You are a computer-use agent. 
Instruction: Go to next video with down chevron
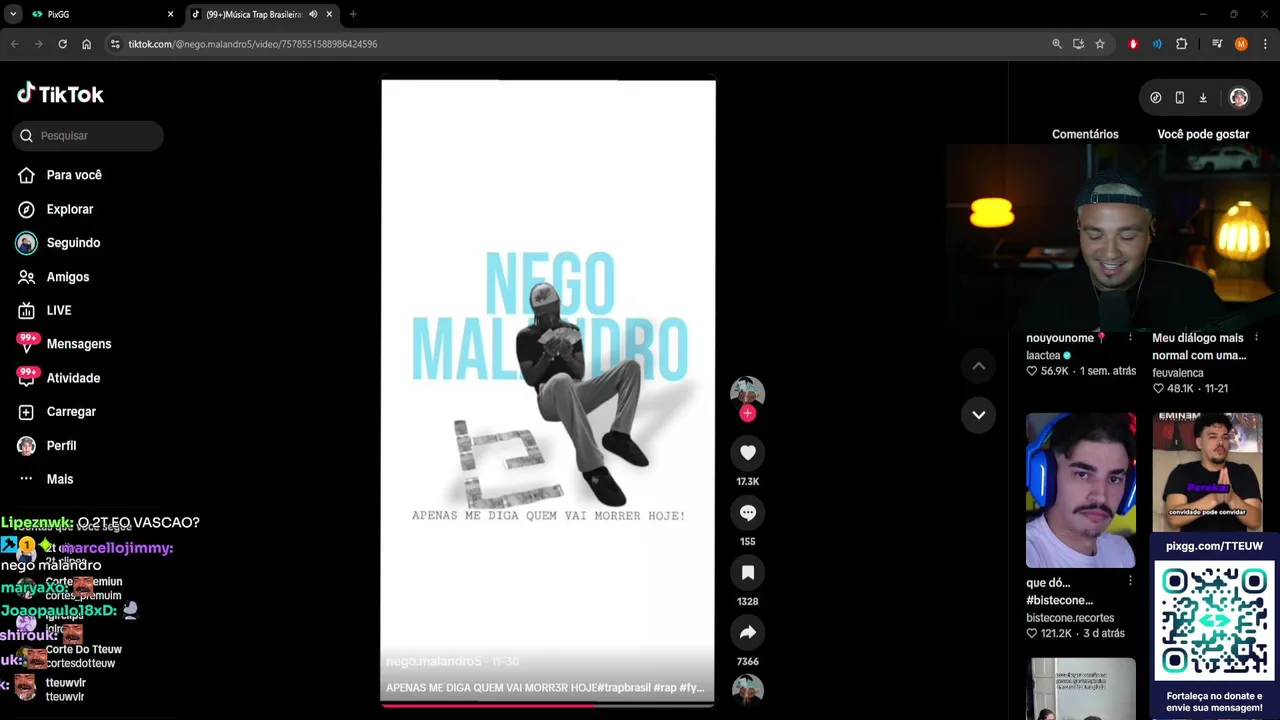pos(979,415)
